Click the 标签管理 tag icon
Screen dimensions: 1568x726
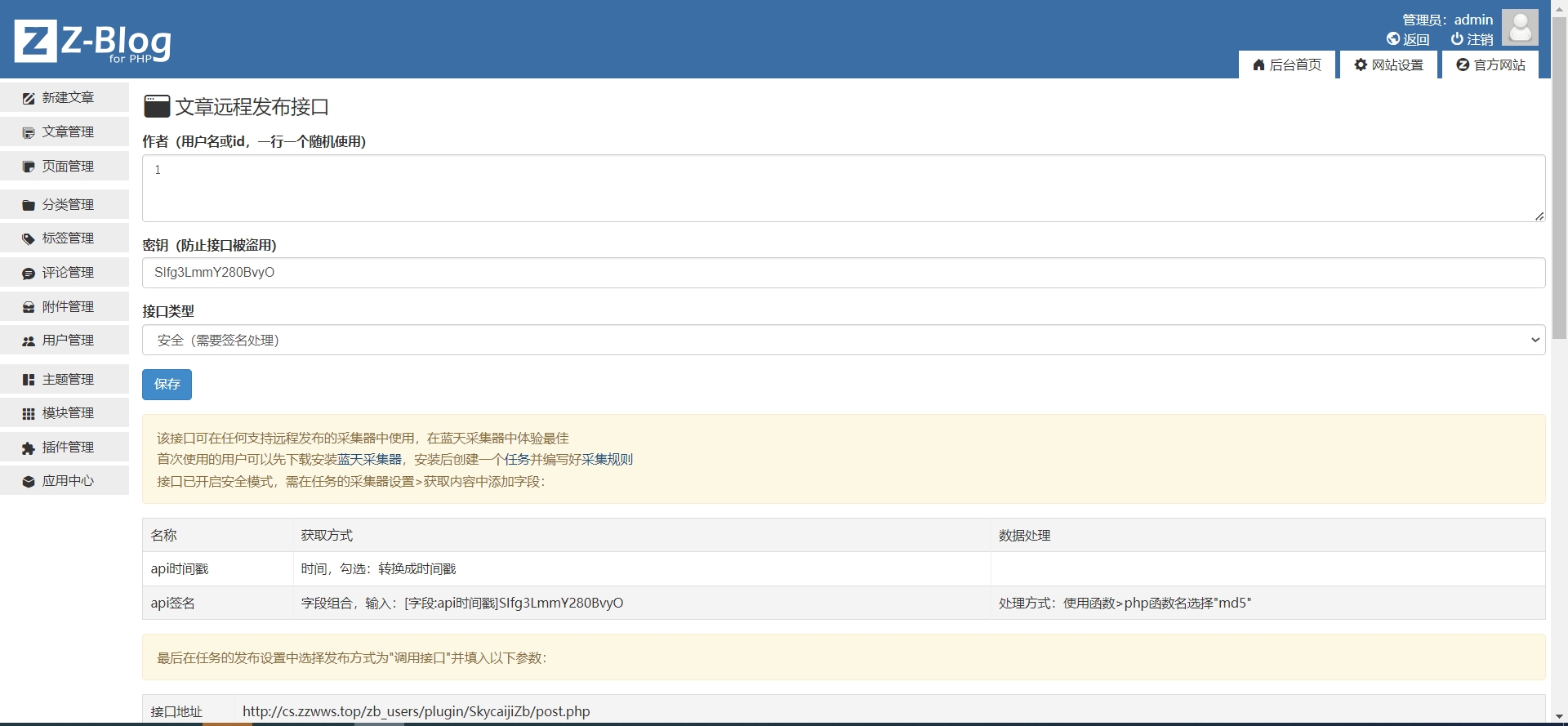[29, 238]
